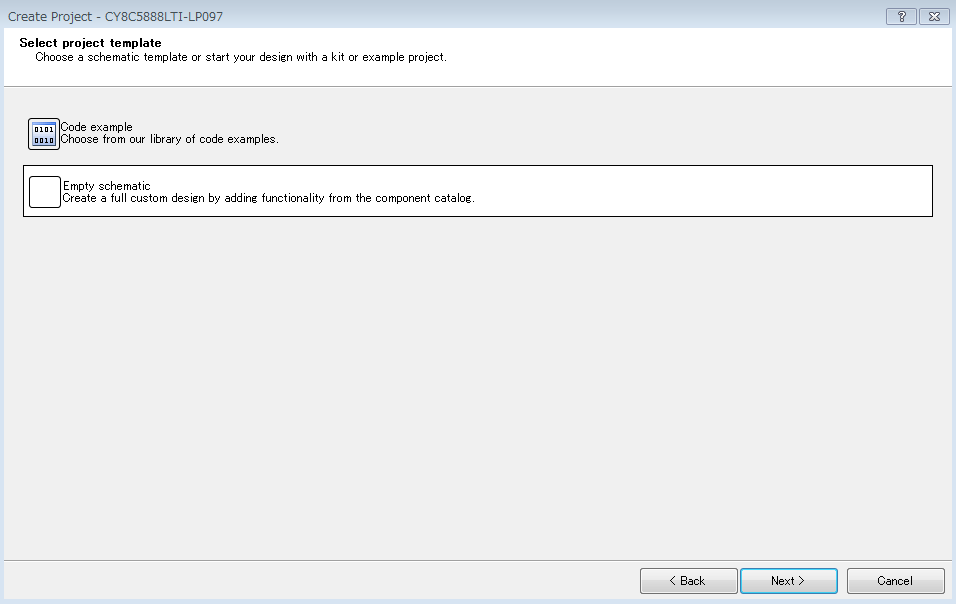Choose the Code example title text
This screenshot has height=604, width=956.
click(96, 127)
